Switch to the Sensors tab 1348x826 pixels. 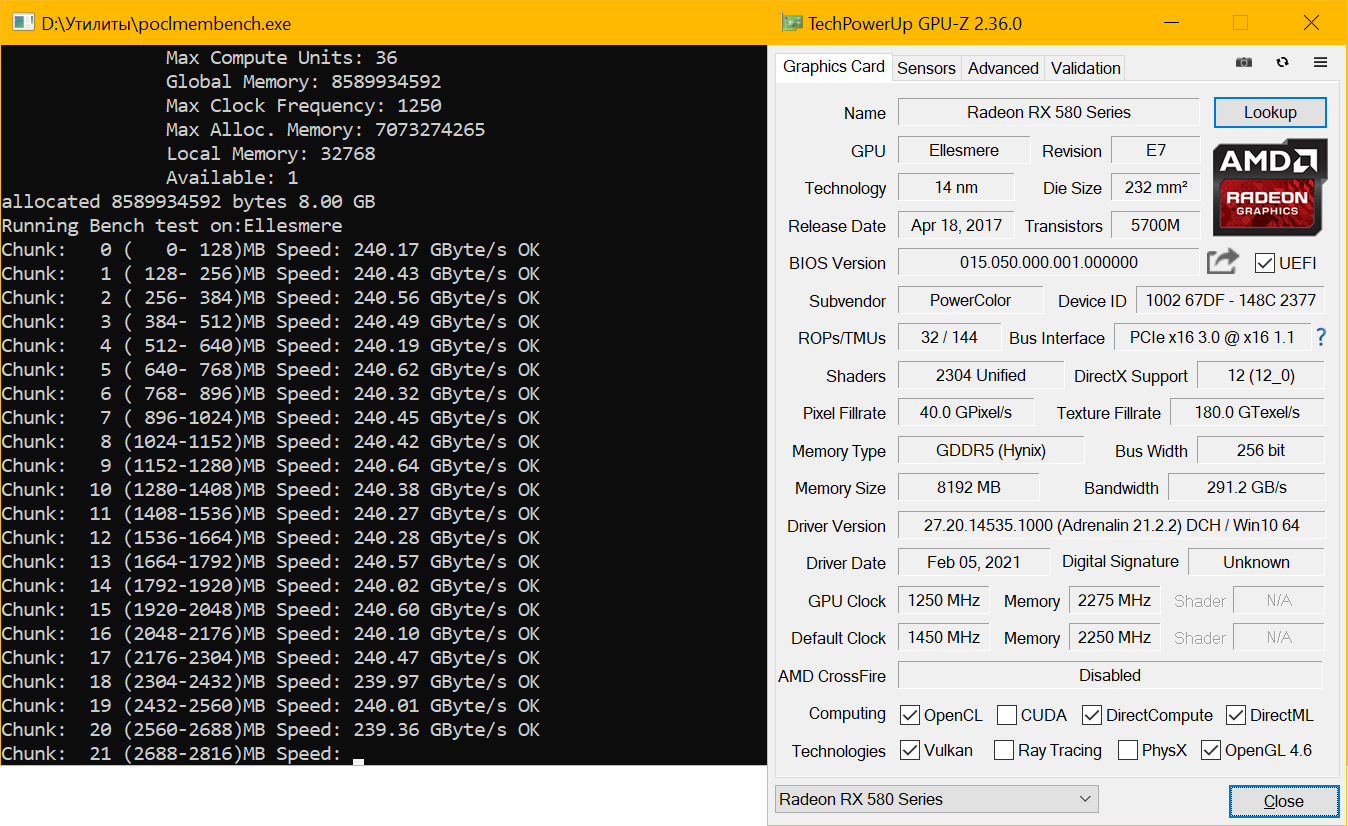[926, 68]
